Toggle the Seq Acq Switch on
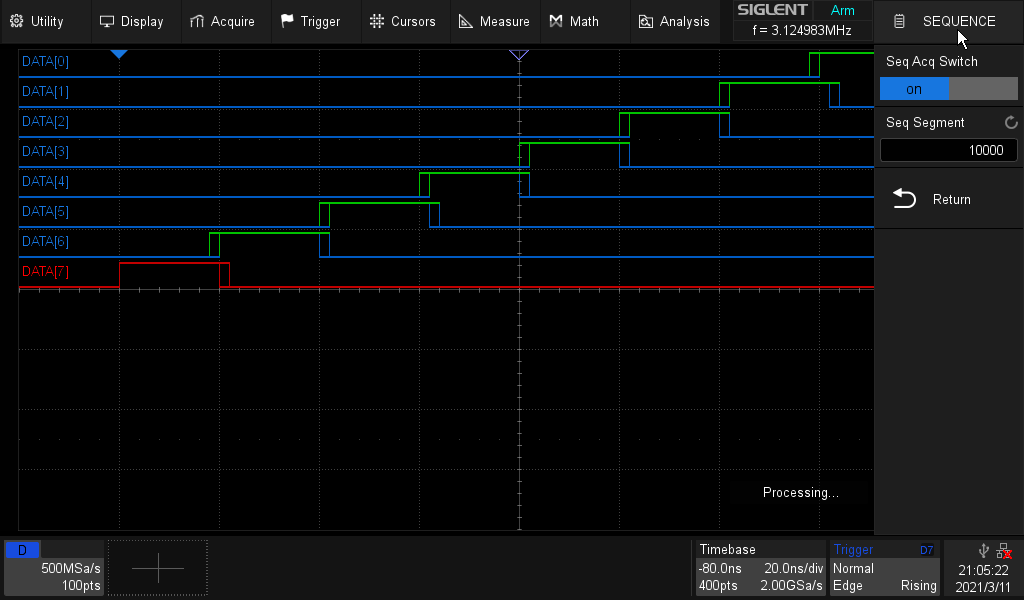1024x600 pixels. (x=948, y=89)
